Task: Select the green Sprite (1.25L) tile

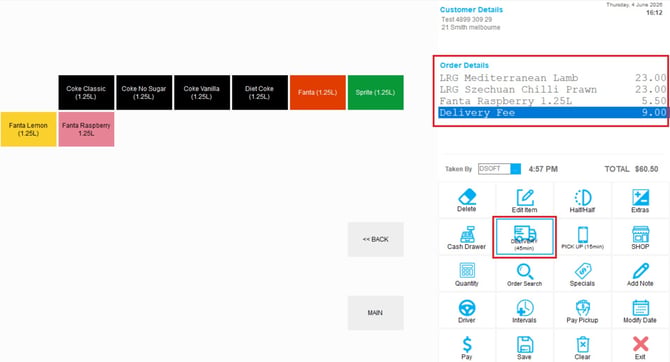Action: click(x=376, y=92)
